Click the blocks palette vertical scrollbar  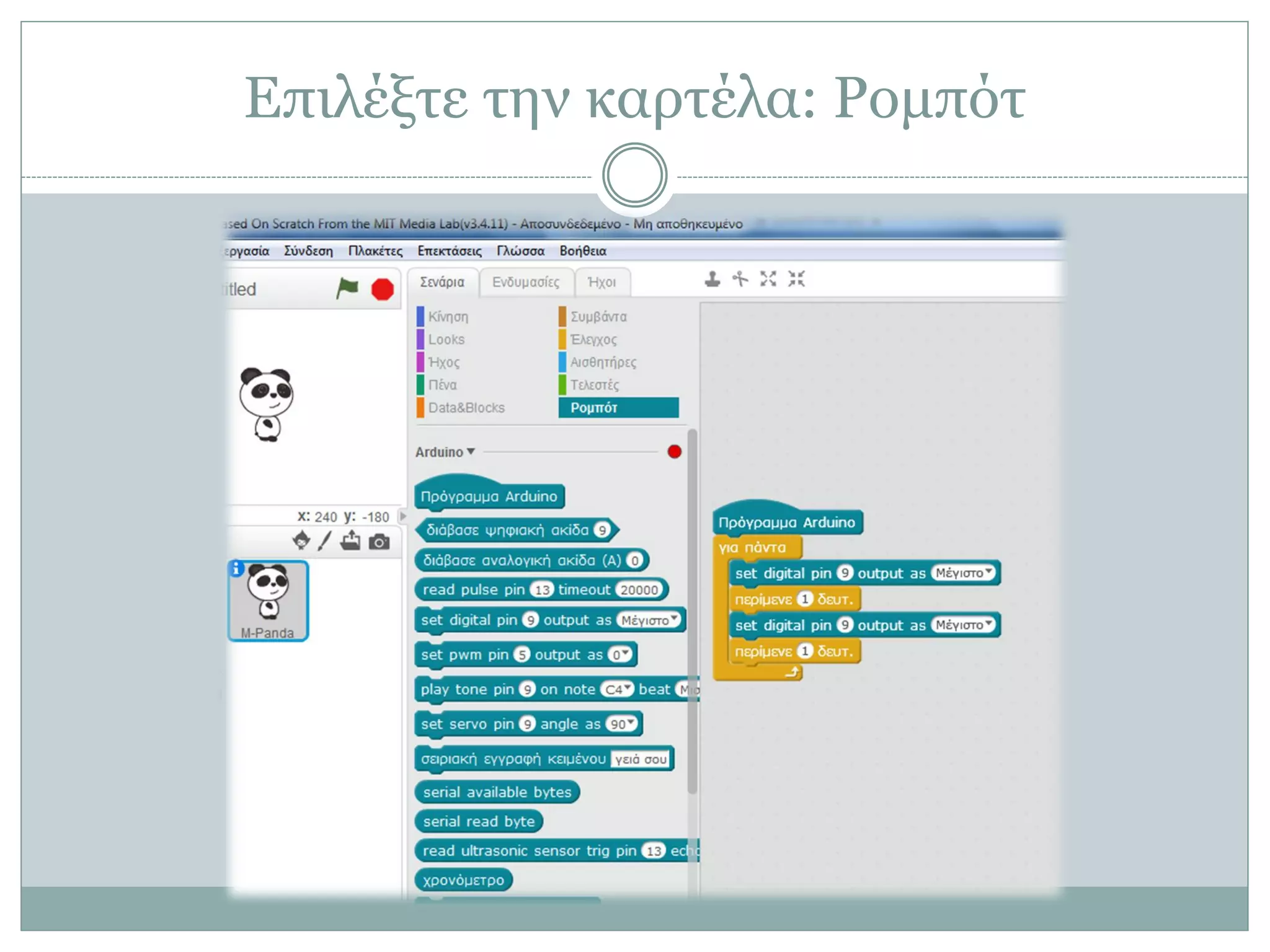point(692,610)
